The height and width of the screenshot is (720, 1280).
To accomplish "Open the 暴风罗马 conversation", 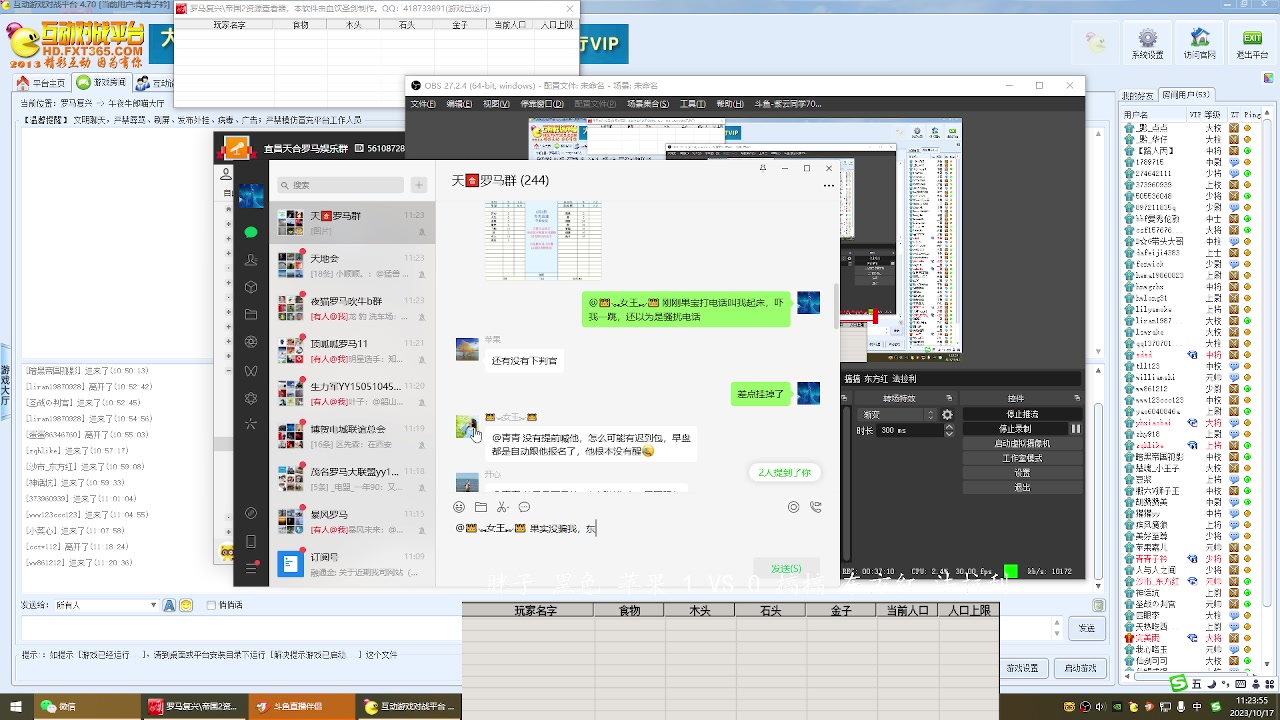I will click(352, 521).
